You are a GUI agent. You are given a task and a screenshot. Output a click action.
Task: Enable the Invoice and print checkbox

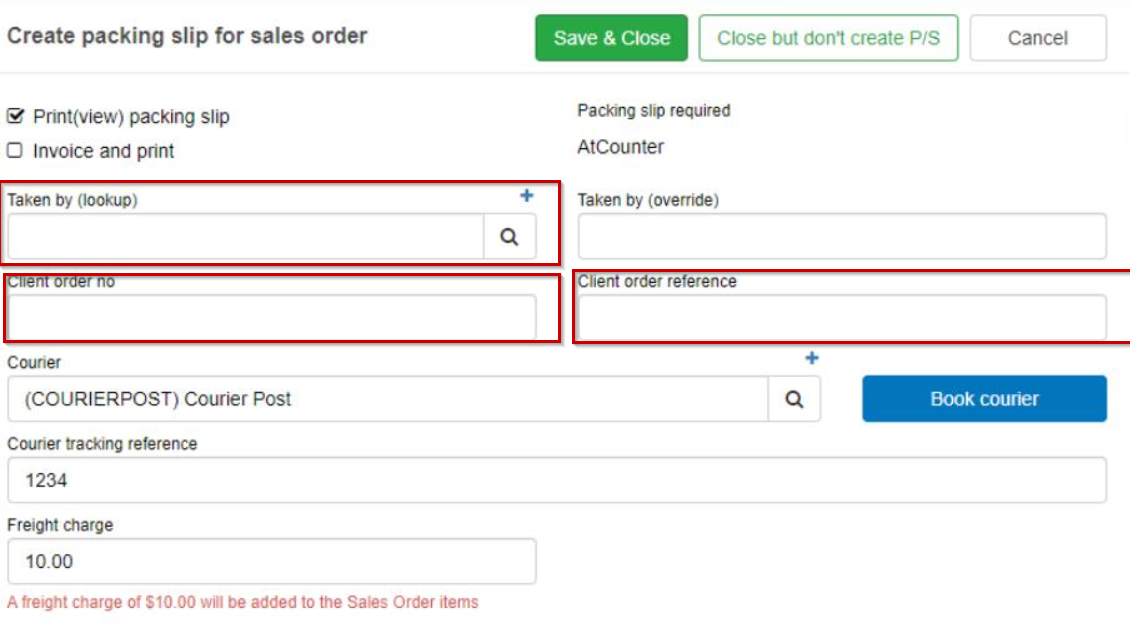click(15, 151)
